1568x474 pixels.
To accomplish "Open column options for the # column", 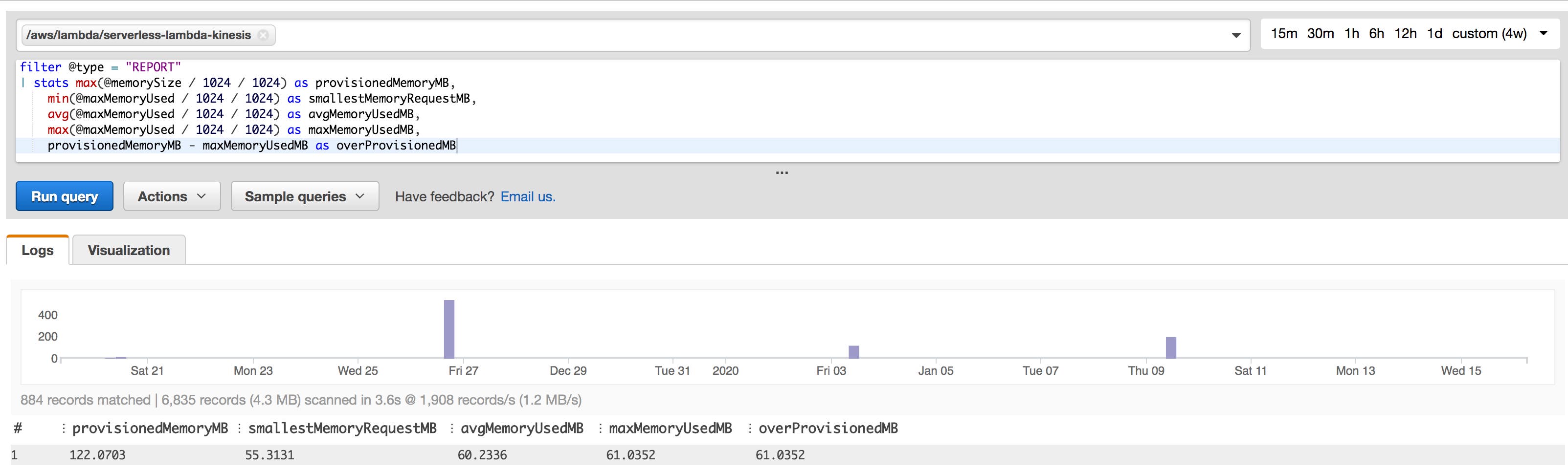I will [x=18, y=428].
